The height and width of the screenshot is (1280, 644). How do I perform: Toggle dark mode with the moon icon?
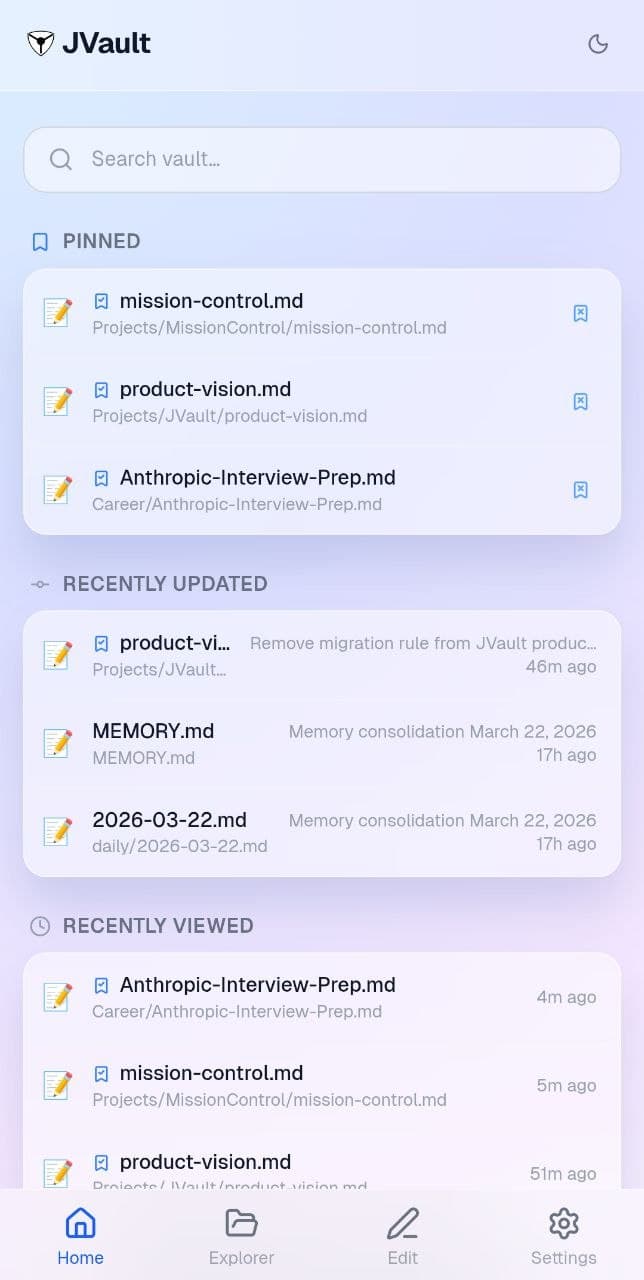coord(598,44)
